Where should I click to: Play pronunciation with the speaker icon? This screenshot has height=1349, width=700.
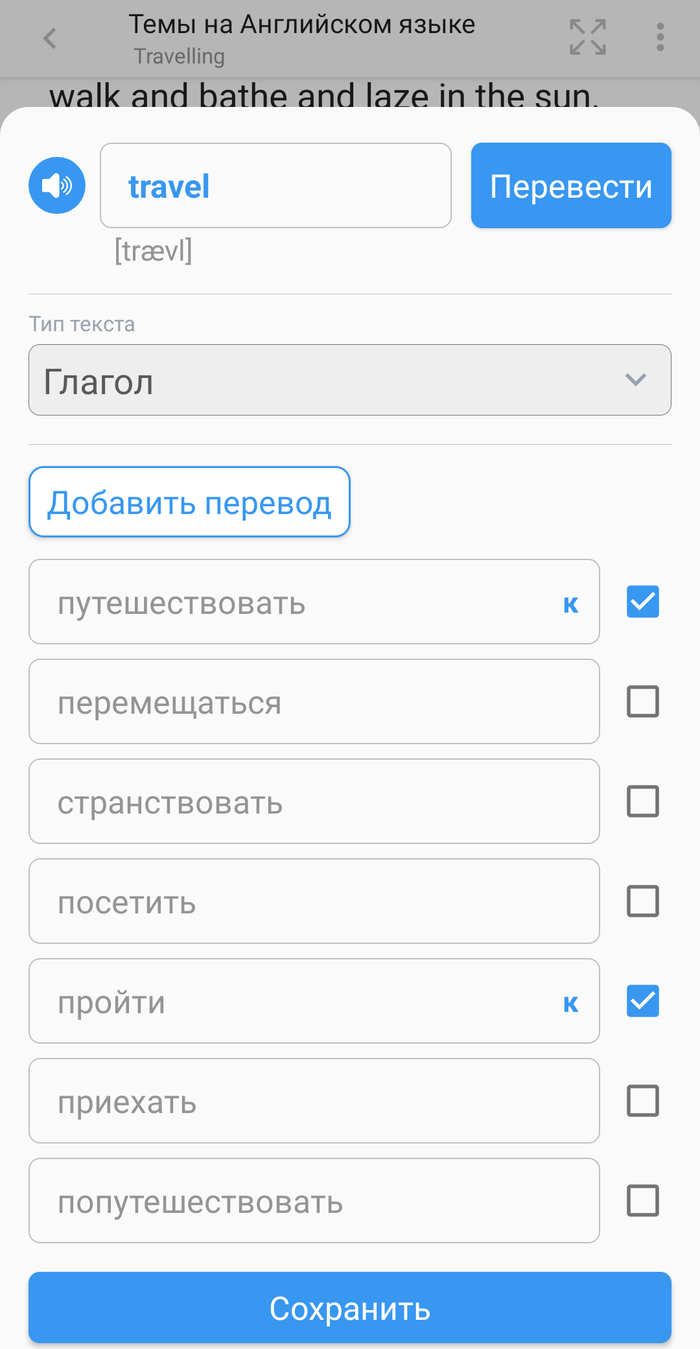click(57, 185)
